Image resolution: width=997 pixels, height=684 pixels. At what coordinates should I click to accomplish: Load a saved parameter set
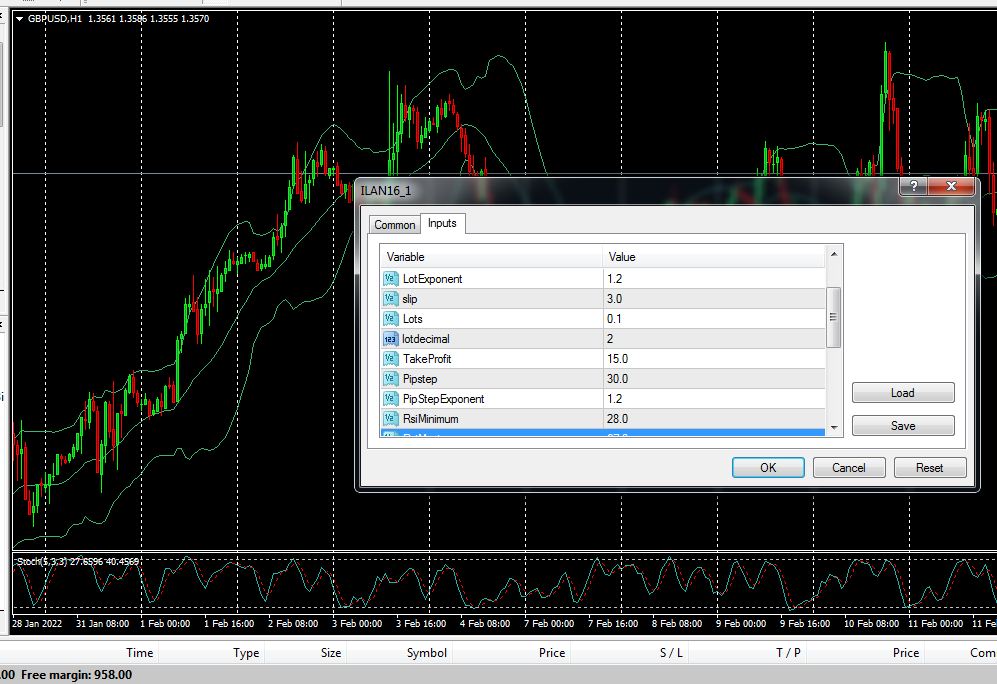point(903,393)
